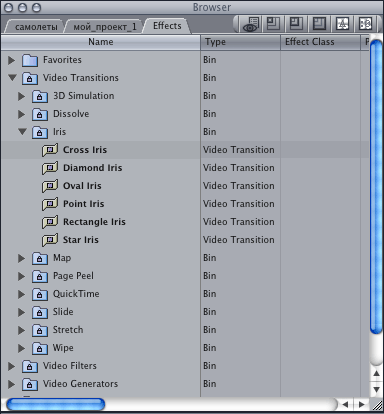384x414 pixels.
Task: Collapse the Iris bin
Action: click(22, 132)
